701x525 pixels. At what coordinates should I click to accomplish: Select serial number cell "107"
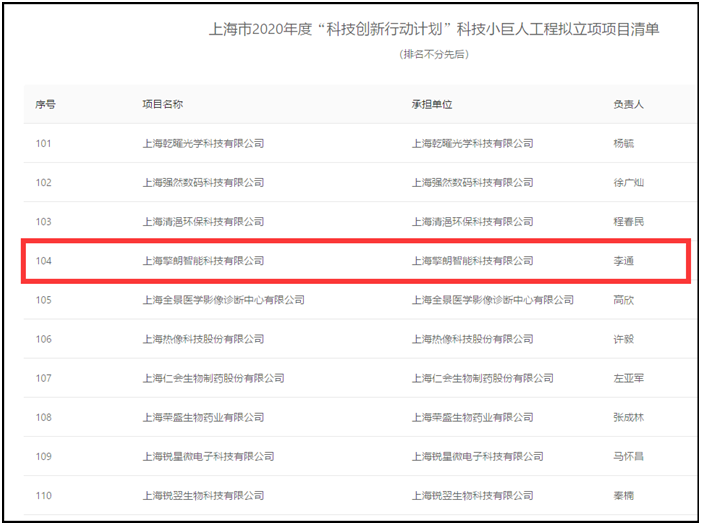(43, 378)
